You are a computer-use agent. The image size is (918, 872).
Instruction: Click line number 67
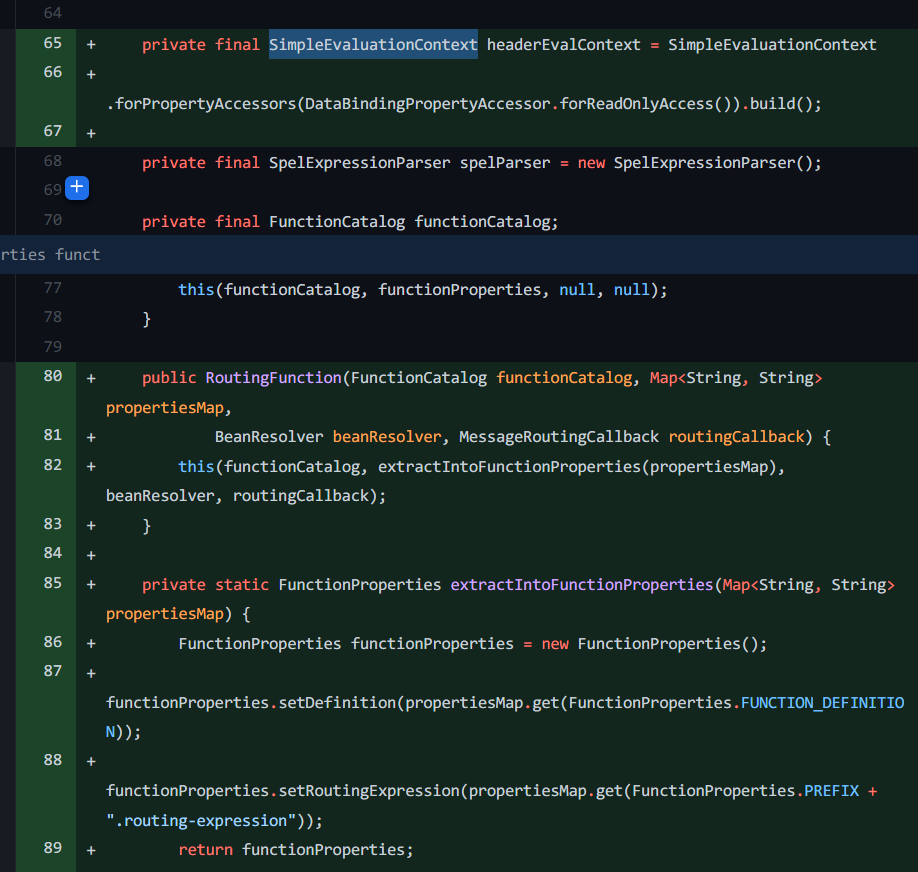53,131
